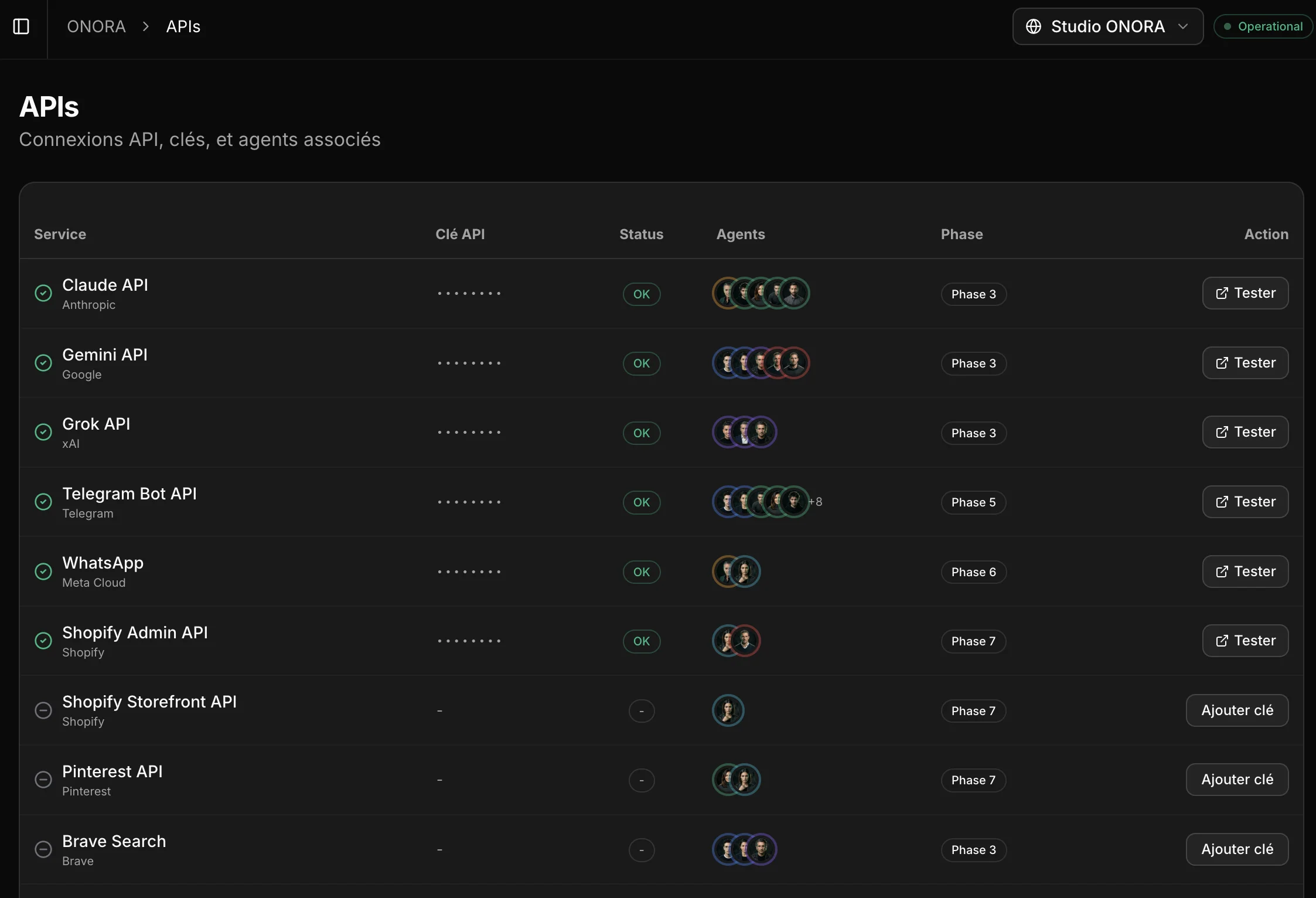Click the WhatsApp connected check icon
The height and width of the screenshot is (898, 1316).
point(43,572)
